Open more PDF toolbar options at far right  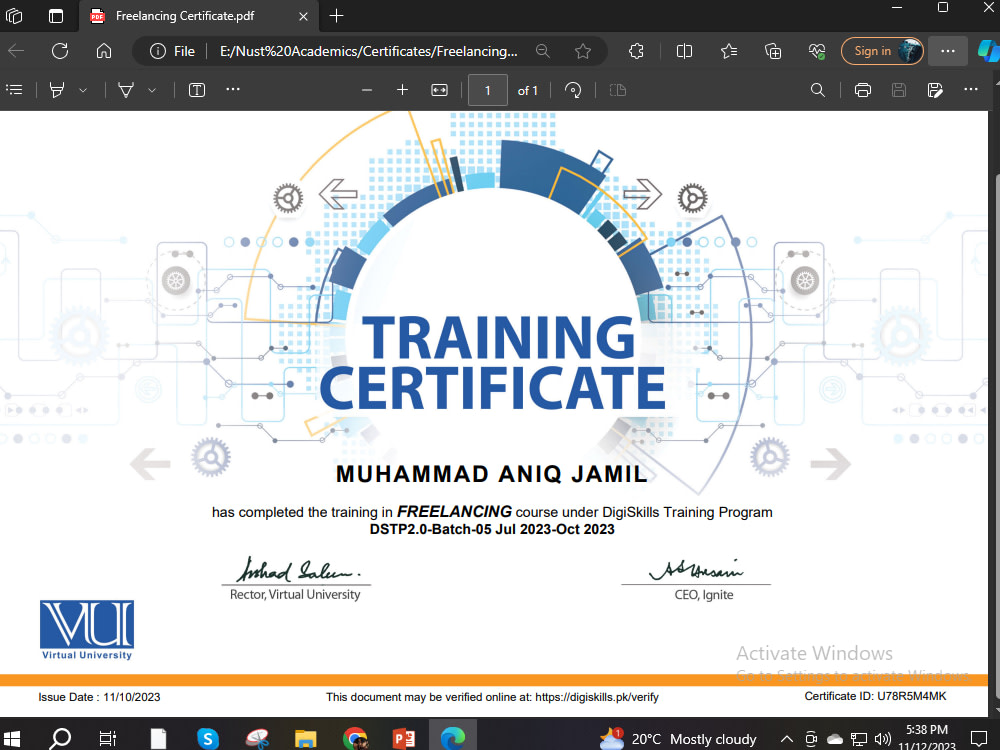pos(971,89)
